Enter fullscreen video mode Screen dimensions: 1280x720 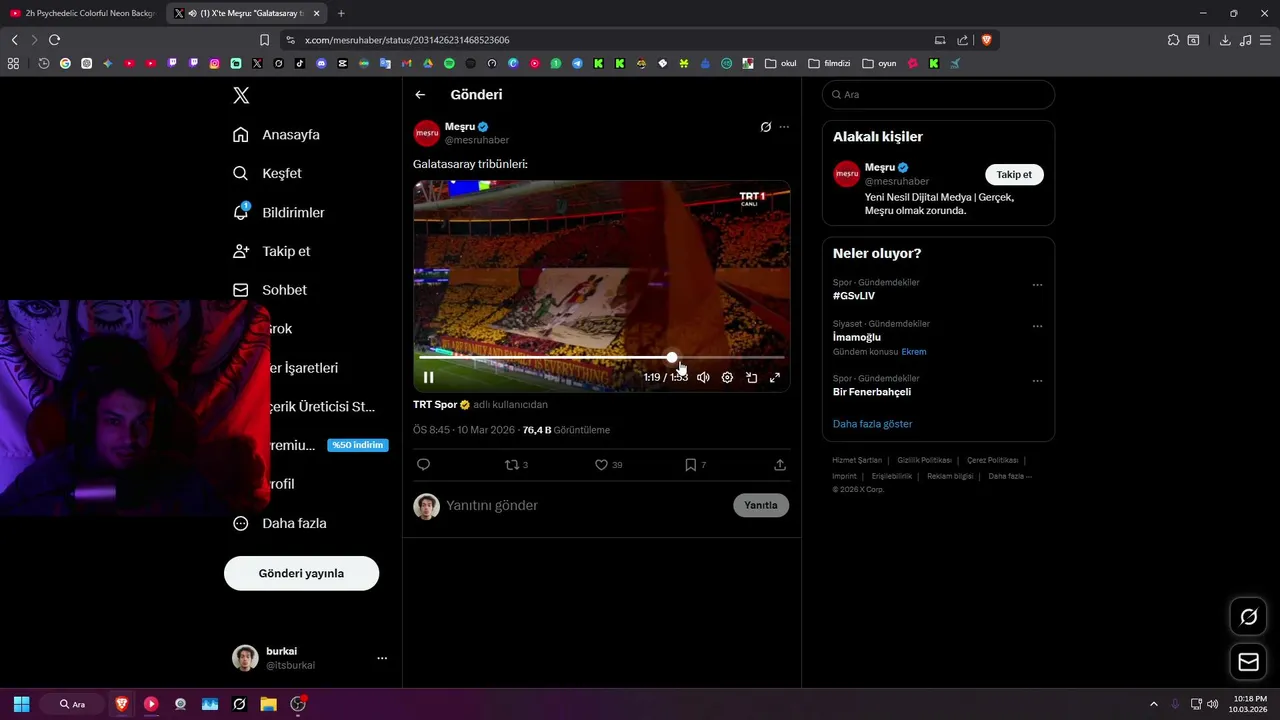pos(774,378)
